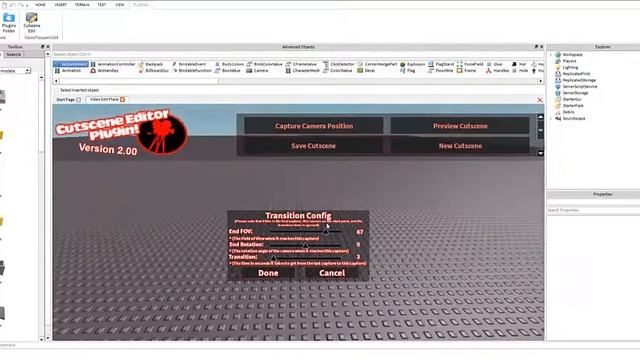
Task: Select StarterPack in Explorer
Action: point(573,106)
